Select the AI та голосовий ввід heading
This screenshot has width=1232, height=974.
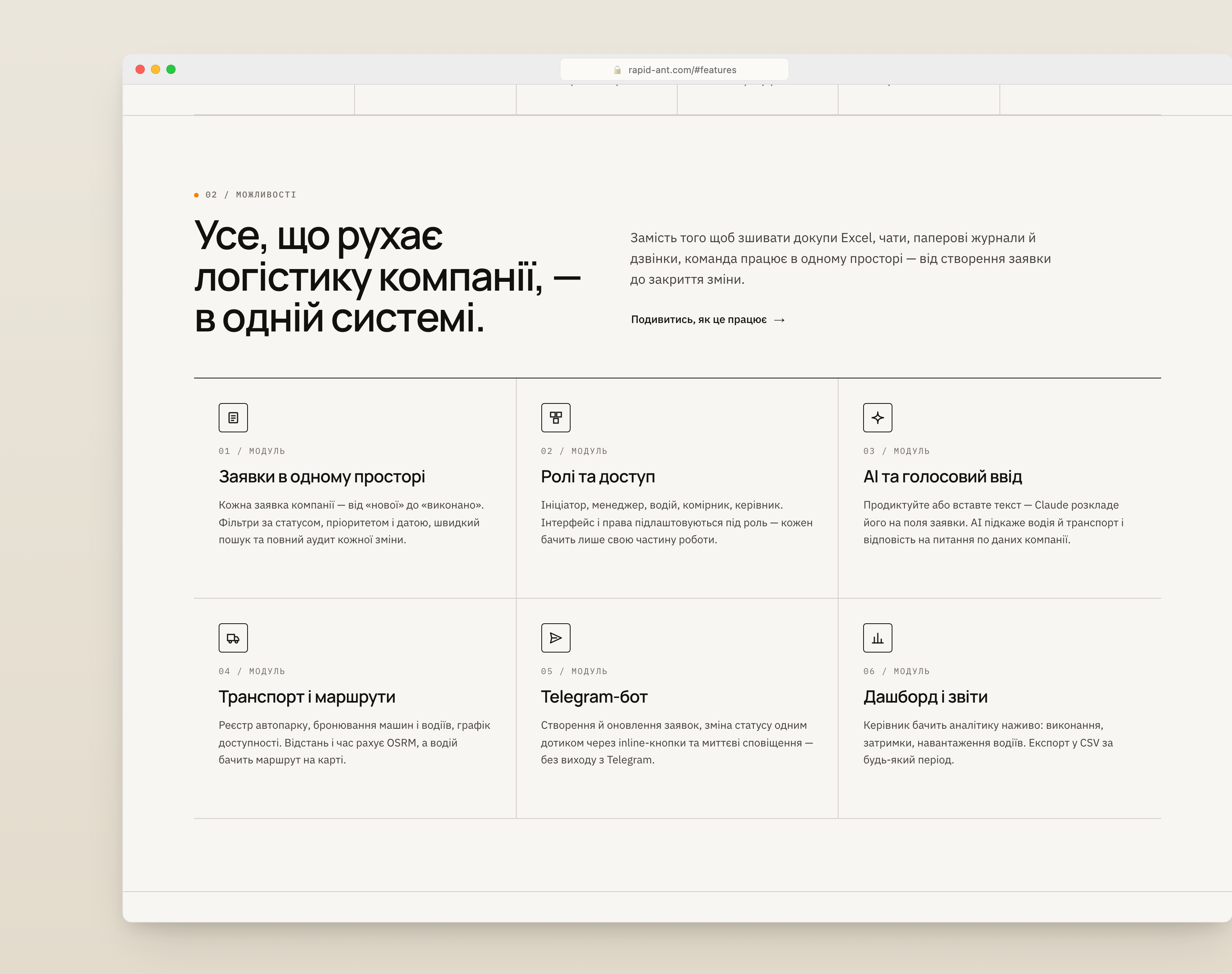(x=942, y=476)
